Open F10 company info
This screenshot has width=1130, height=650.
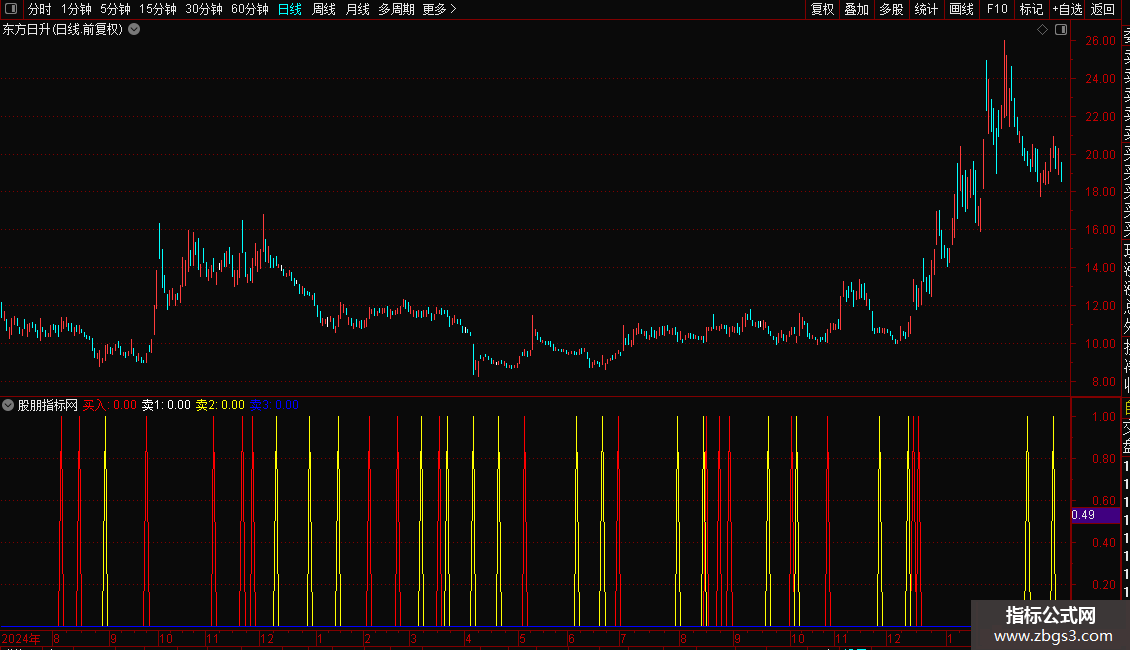(997, 9)
